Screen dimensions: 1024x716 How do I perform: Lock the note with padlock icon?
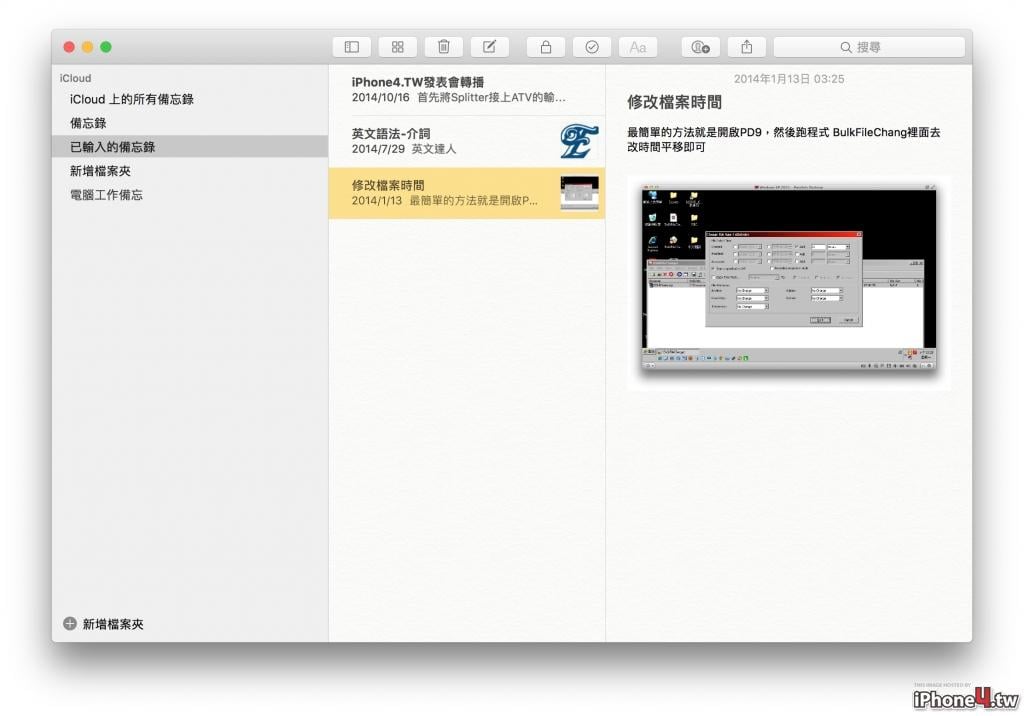pos(546,47)
